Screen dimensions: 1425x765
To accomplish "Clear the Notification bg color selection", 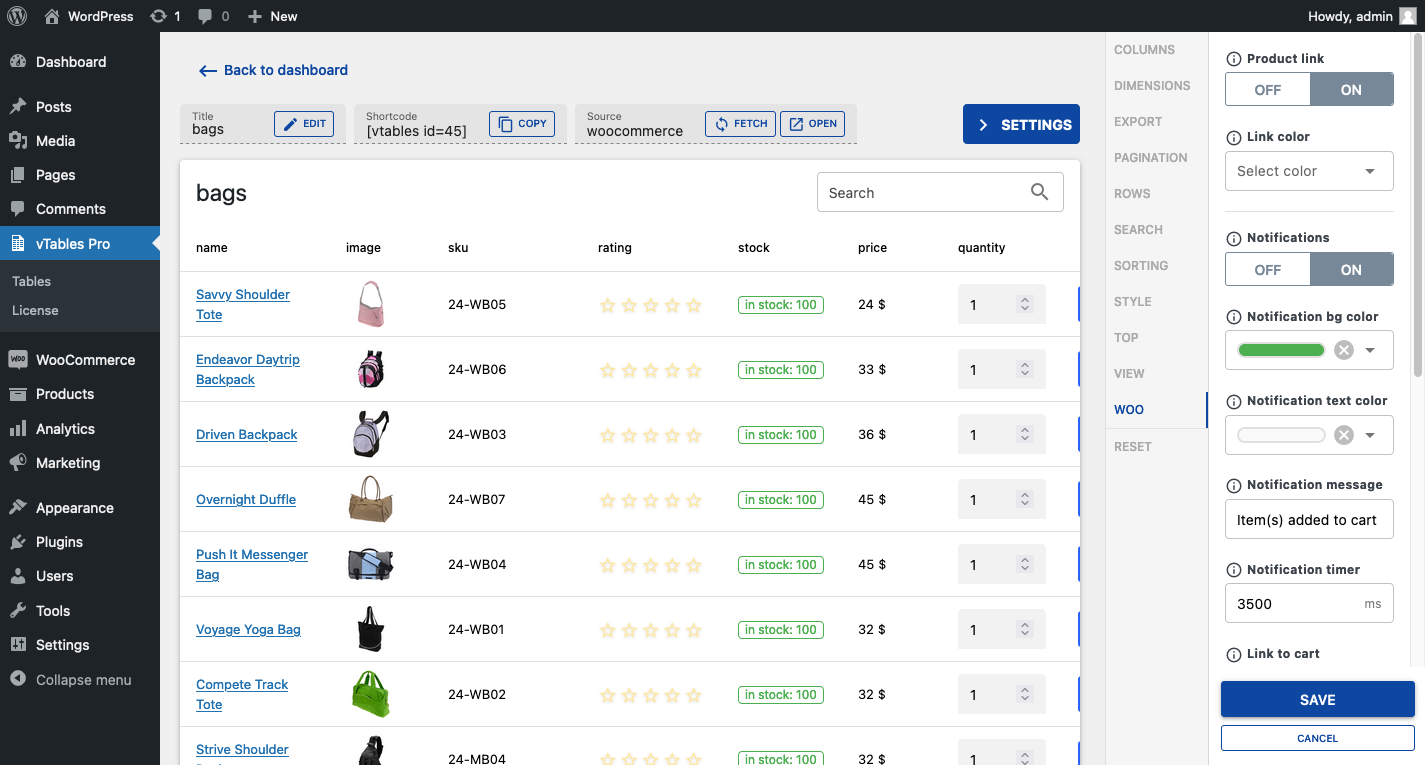I will (x=1344, y=350).
